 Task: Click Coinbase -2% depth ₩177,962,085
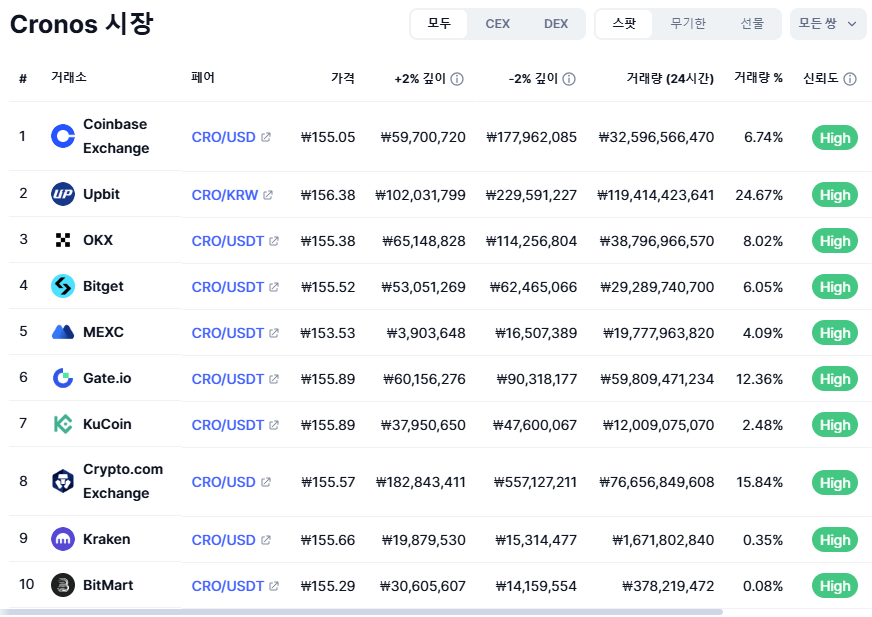[x=532, y=137]
